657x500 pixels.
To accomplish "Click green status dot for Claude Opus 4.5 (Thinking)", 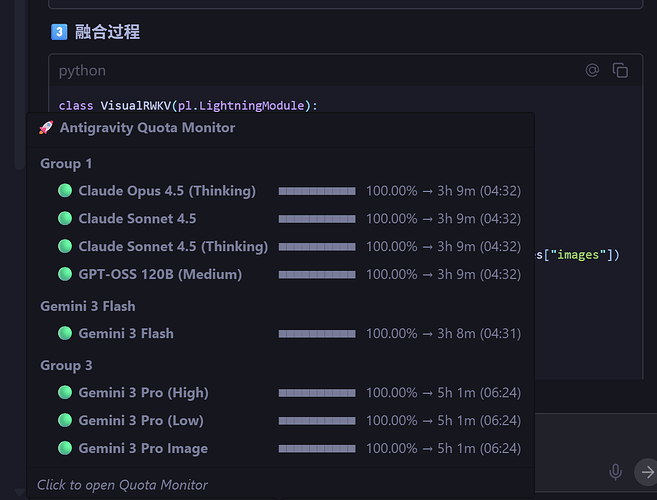I will point(65,191).
